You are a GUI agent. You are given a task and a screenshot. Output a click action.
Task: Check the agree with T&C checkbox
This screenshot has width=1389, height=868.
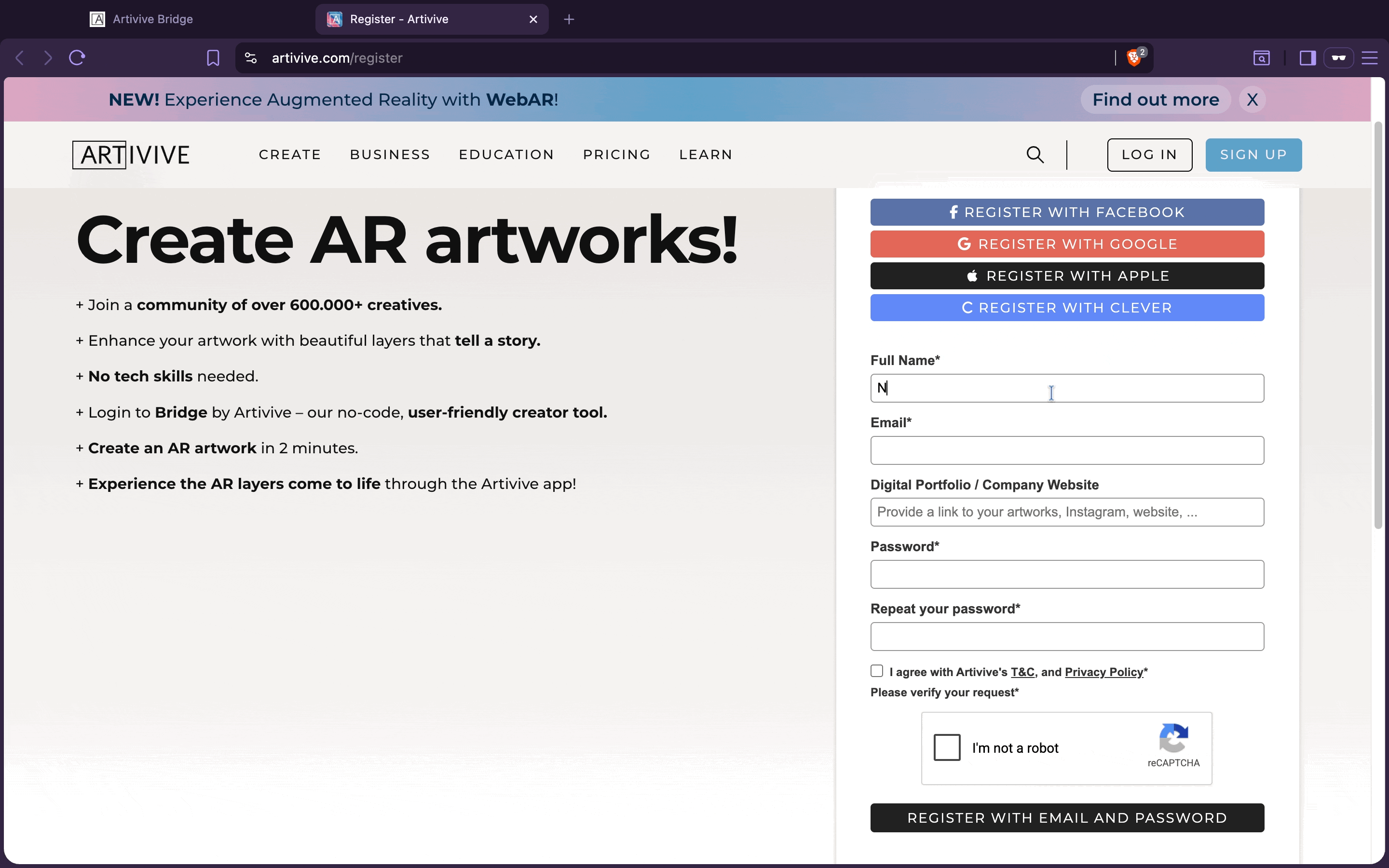(x=876, y=670)
